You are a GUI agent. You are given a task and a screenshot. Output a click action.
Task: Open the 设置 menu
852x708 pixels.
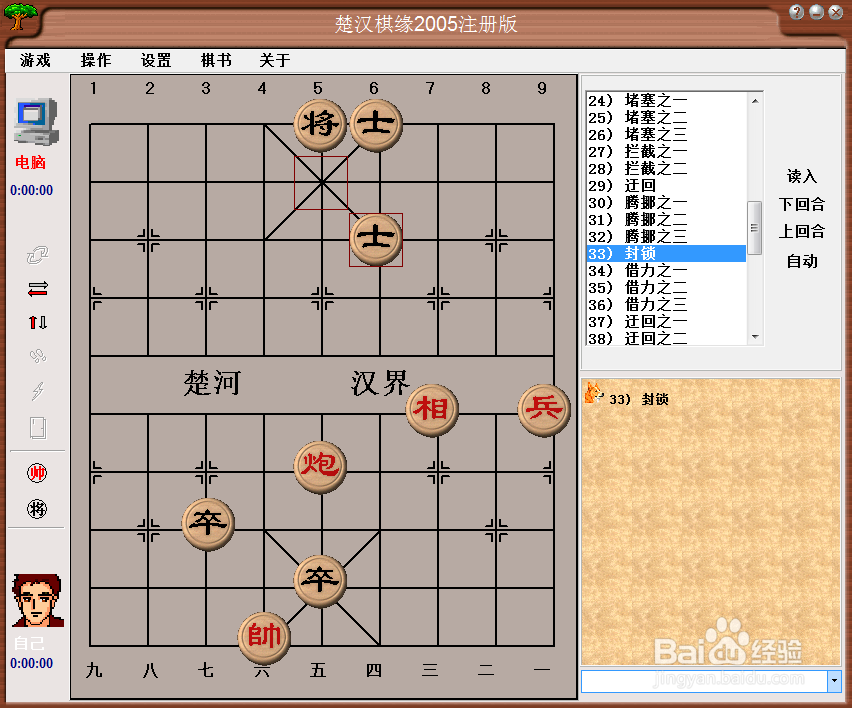pyautogui.click(x=156, y=60)
